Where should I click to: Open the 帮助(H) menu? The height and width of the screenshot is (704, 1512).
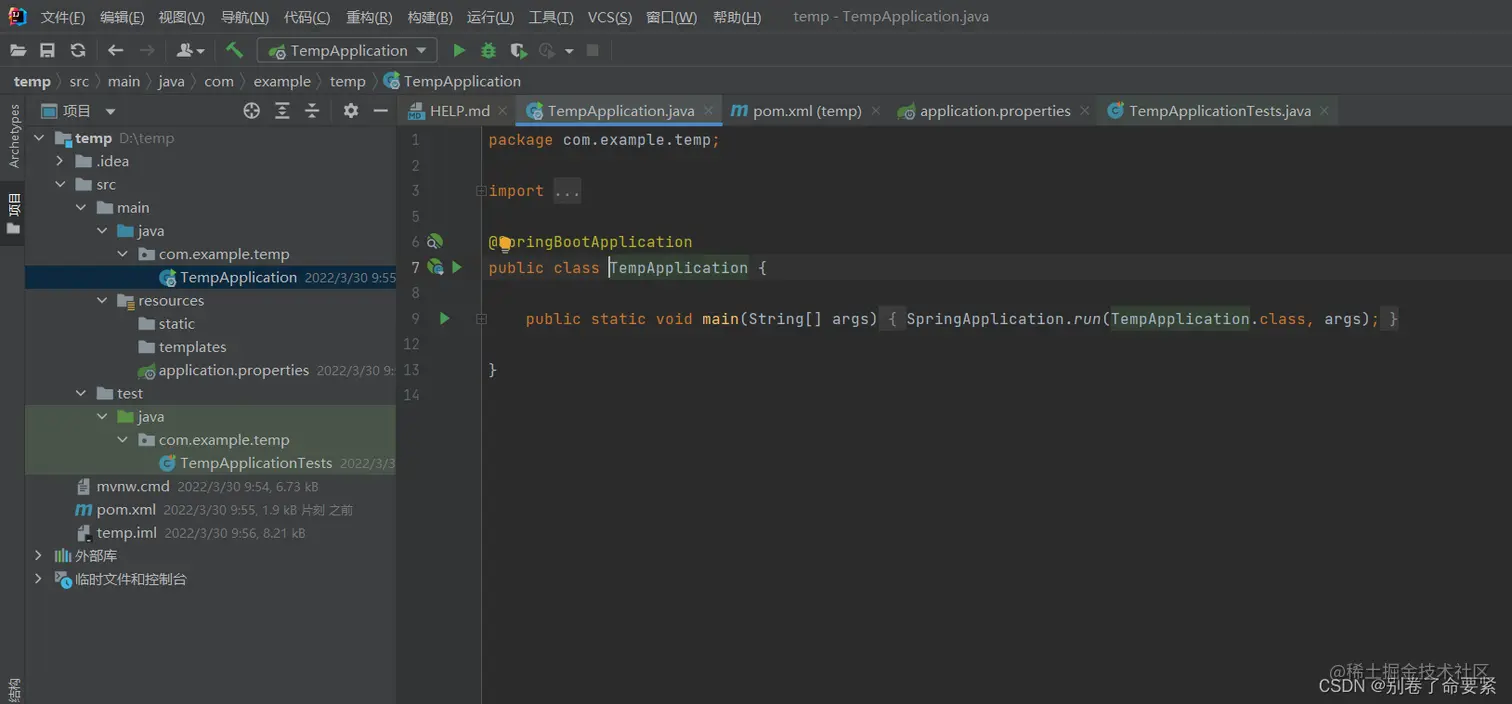point(737,17)
